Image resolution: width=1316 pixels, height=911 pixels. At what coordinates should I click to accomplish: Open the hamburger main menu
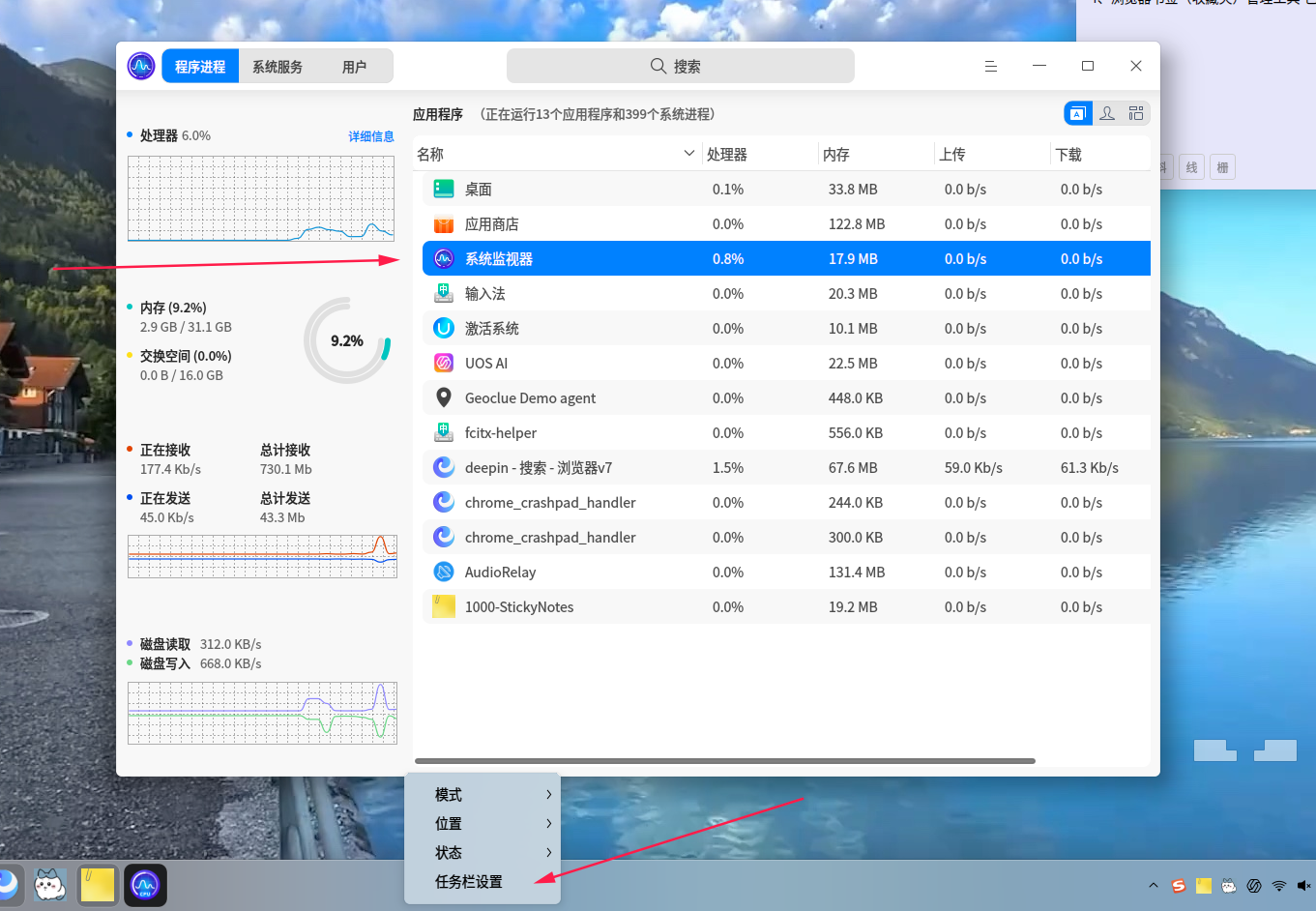[991, 66]
